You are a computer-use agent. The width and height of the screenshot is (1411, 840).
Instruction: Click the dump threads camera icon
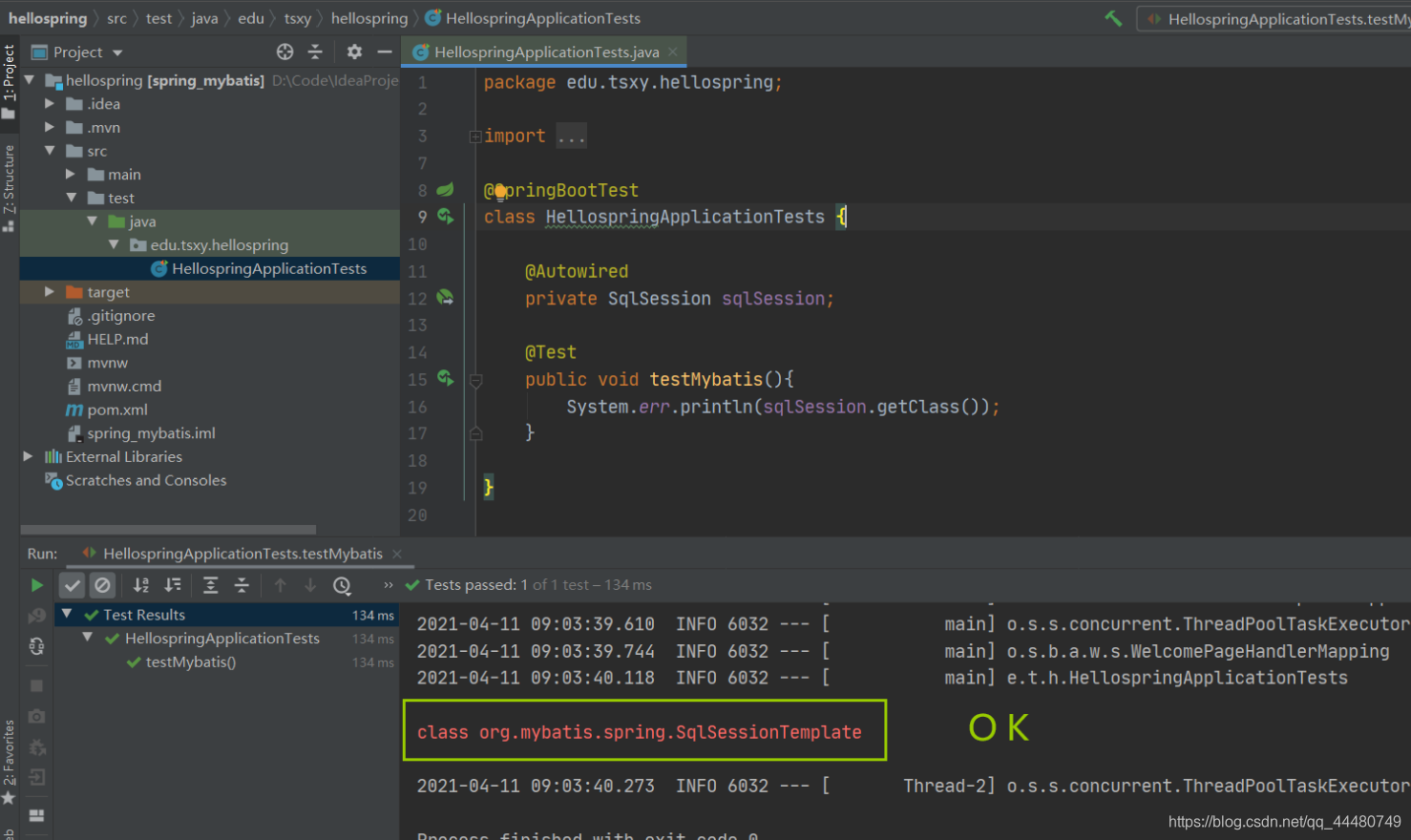(x=36, y=716)
